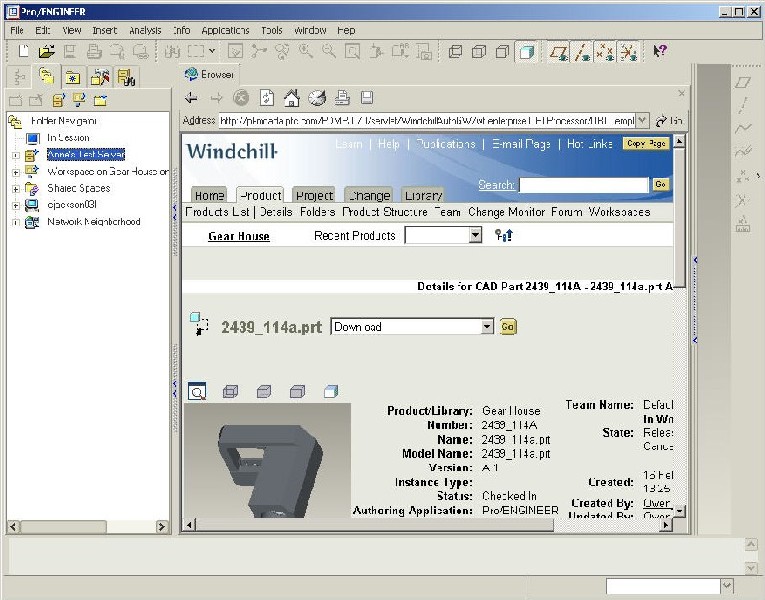Click the Save icon in the main toolbar

coord(70,51)
